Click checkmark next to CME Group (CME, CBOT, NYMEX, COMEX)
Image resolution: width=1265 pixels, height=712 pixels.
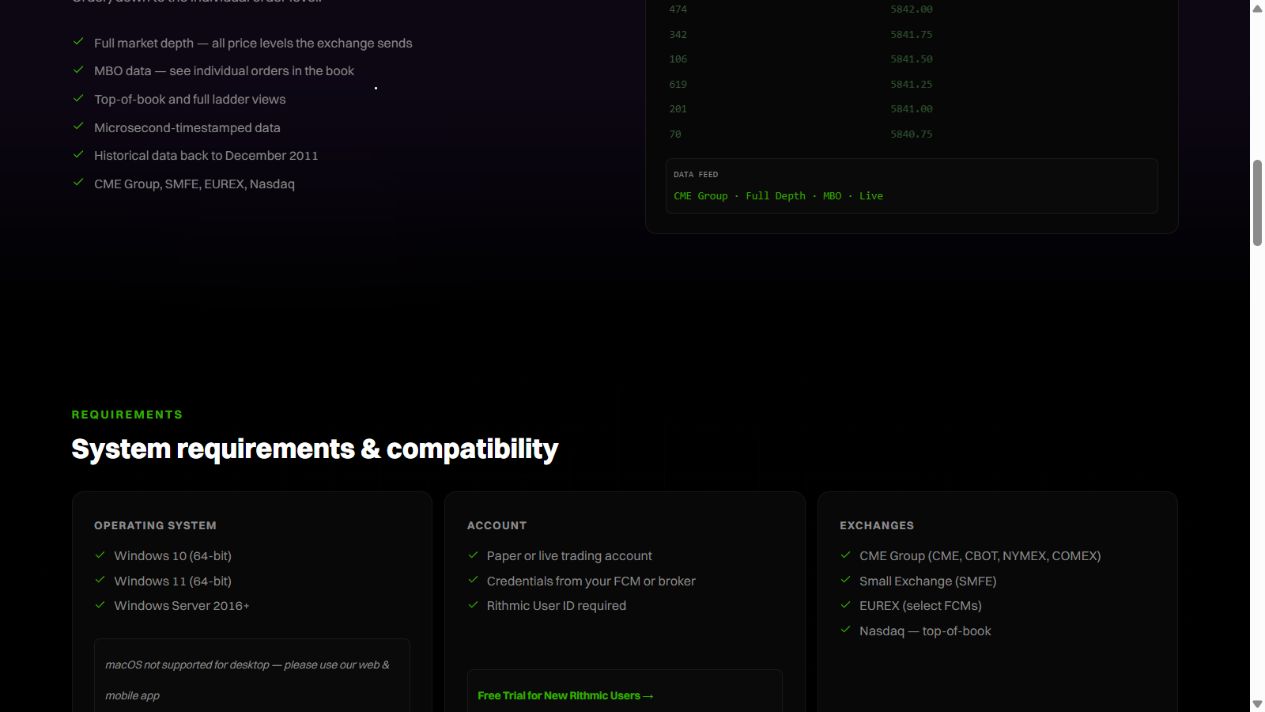coord(846,555)
